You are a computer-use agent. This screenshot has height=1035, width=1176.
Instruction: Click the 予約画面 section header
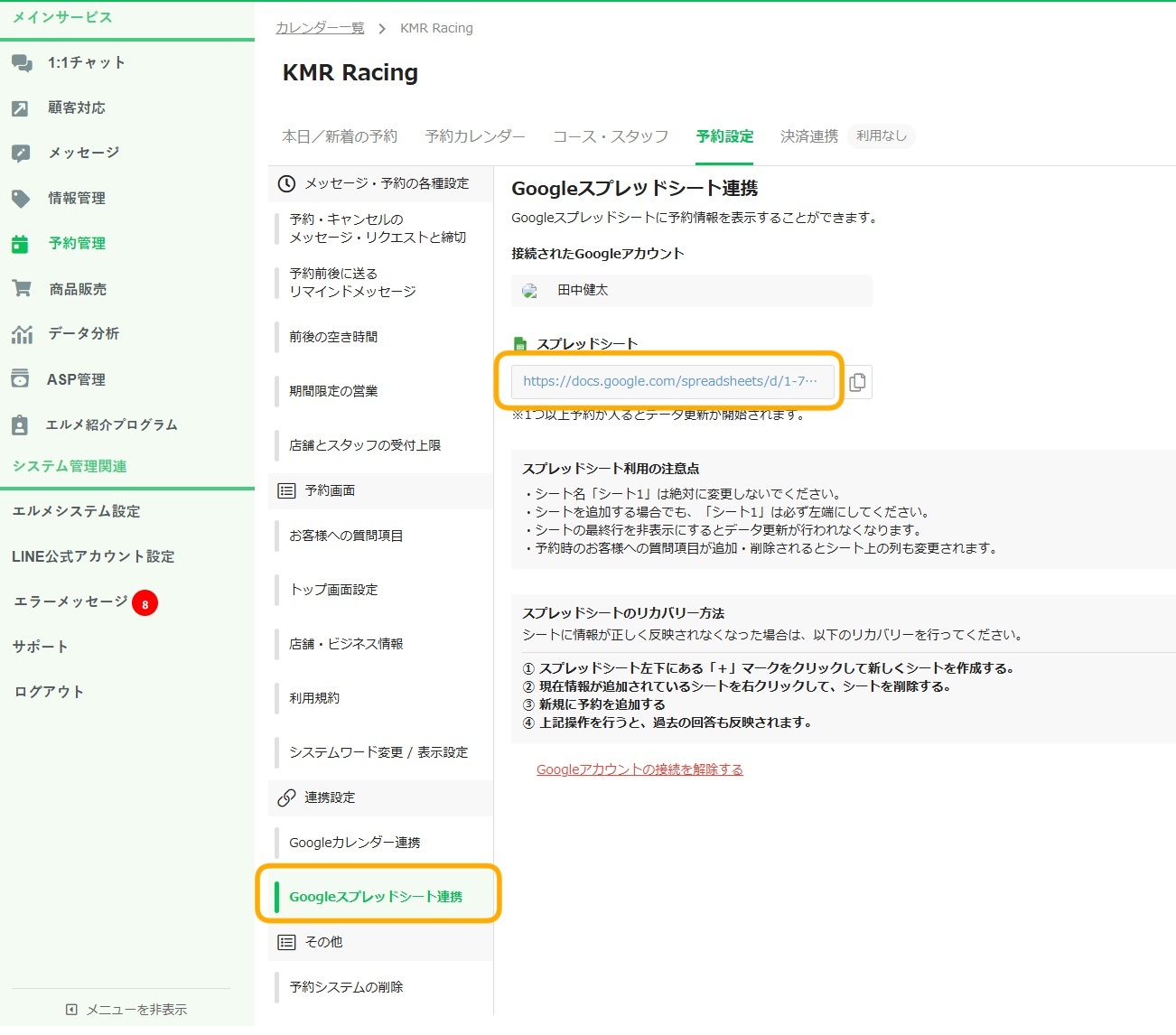tap(381, 490)
